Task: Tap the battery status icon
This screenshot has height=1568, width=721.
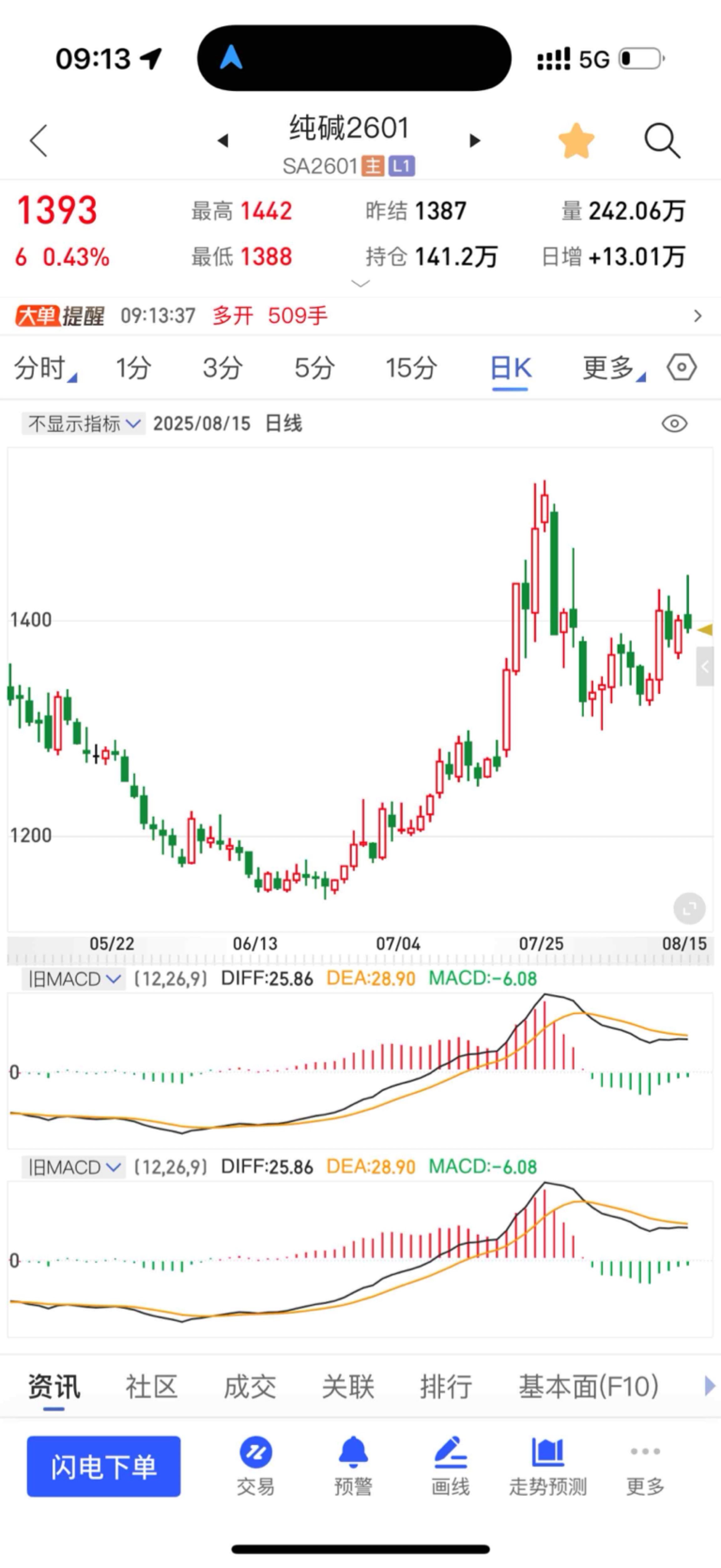Action: (x=642, y=59)
